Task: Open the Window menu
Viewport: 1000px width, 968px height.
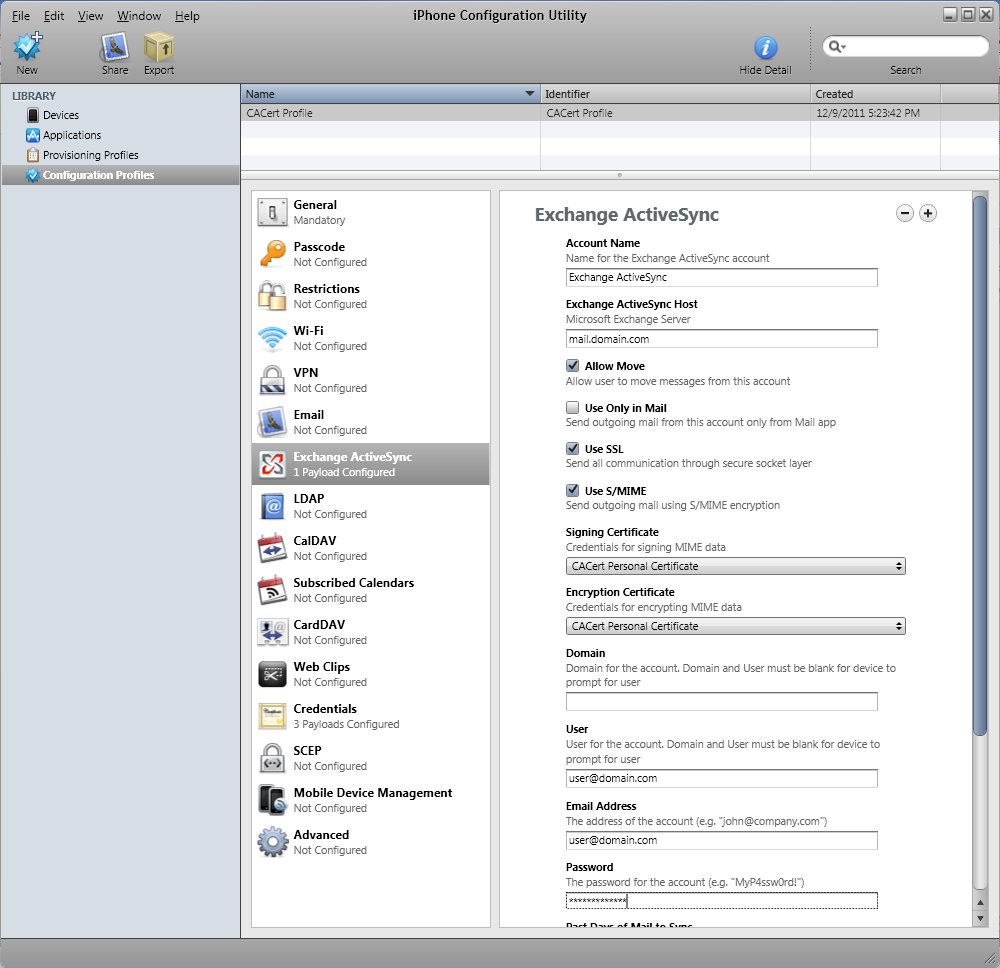Action: pos(139,16)
